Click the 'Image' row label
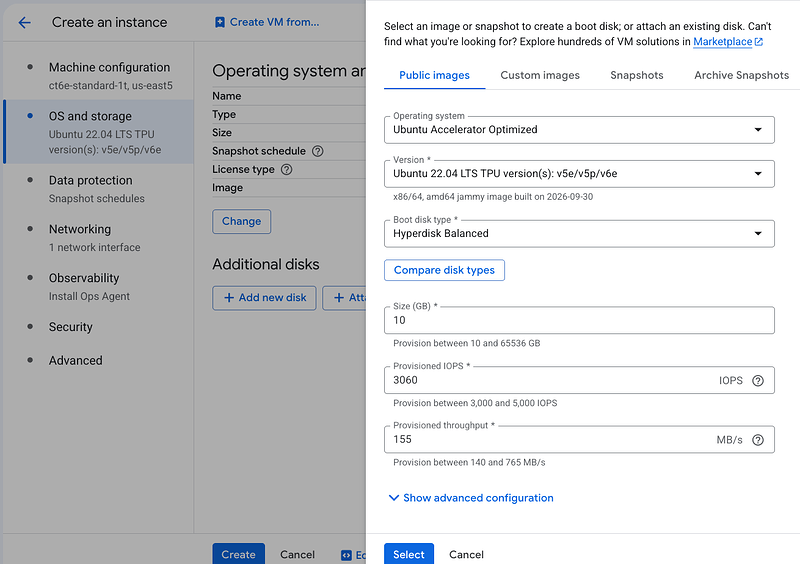Screen dimensions: 800x564 pos(228,188)
